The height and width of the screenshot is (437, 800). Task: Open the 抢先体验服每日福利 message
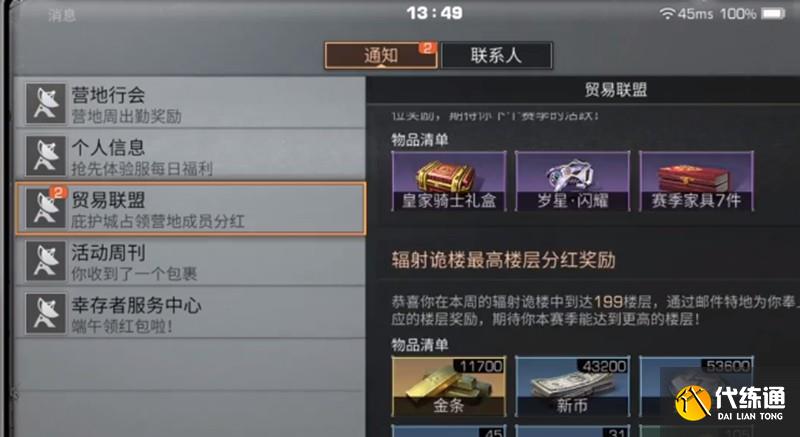pos(190,156)
